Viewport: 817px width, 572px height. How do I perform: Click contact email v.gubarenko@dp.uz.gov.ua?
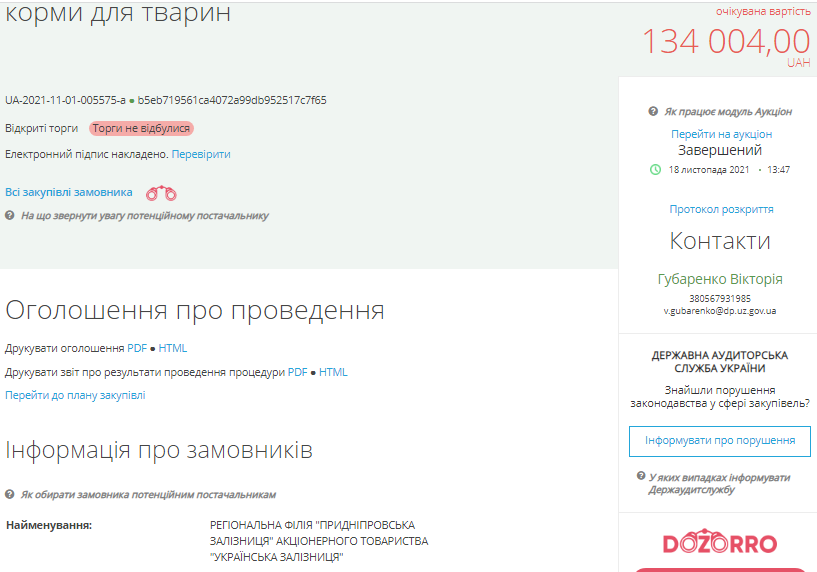tap(720, 311)
